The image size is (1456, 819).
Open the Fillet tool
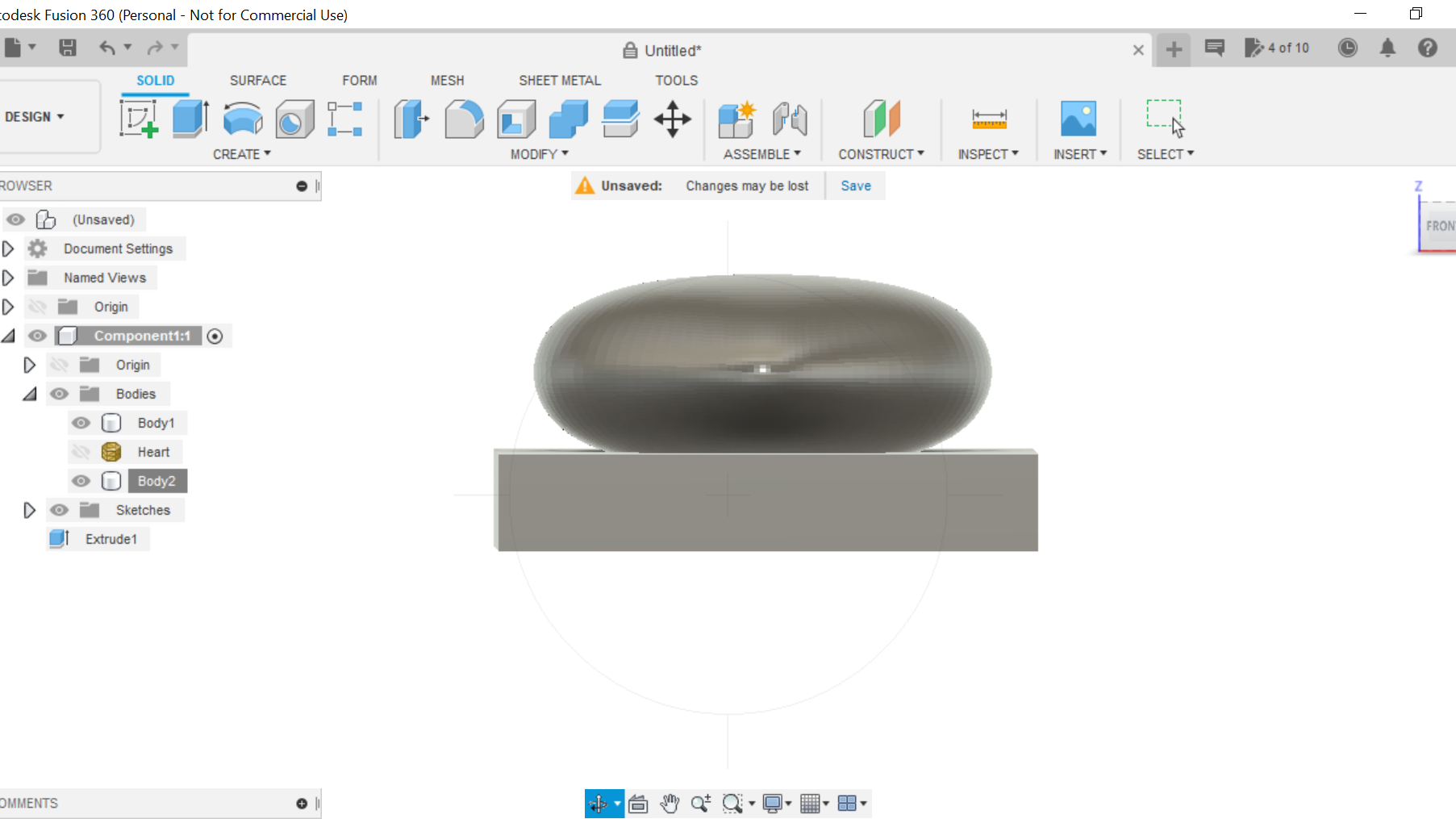(x=464, y=119)
